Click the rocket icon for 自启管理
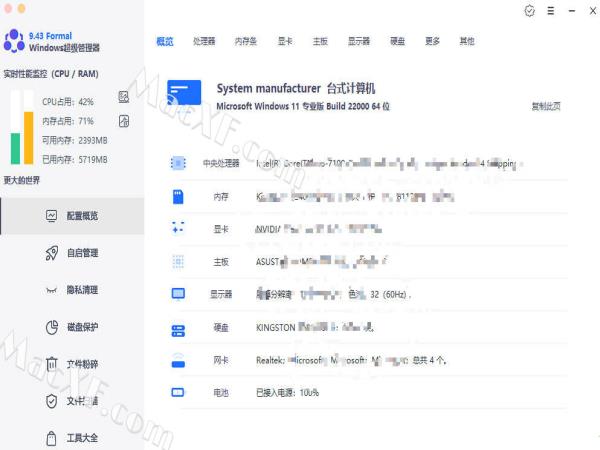The width and height of the screenshot is (600, 450). [52, 253]
